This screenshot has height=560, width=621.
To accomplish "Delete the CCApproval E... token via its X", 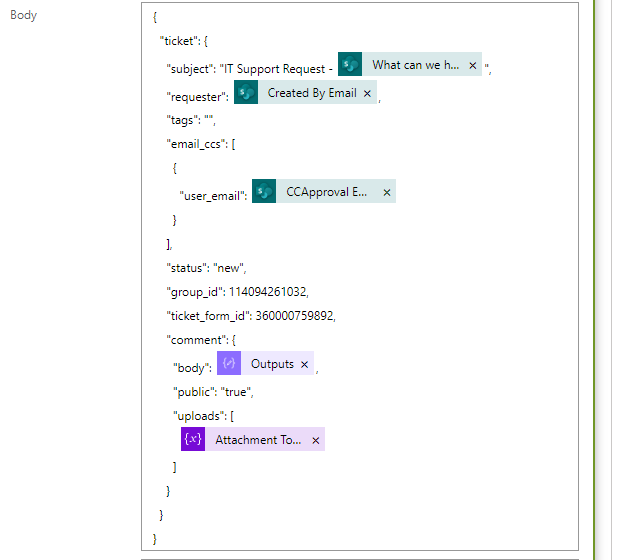I will 387,191.
